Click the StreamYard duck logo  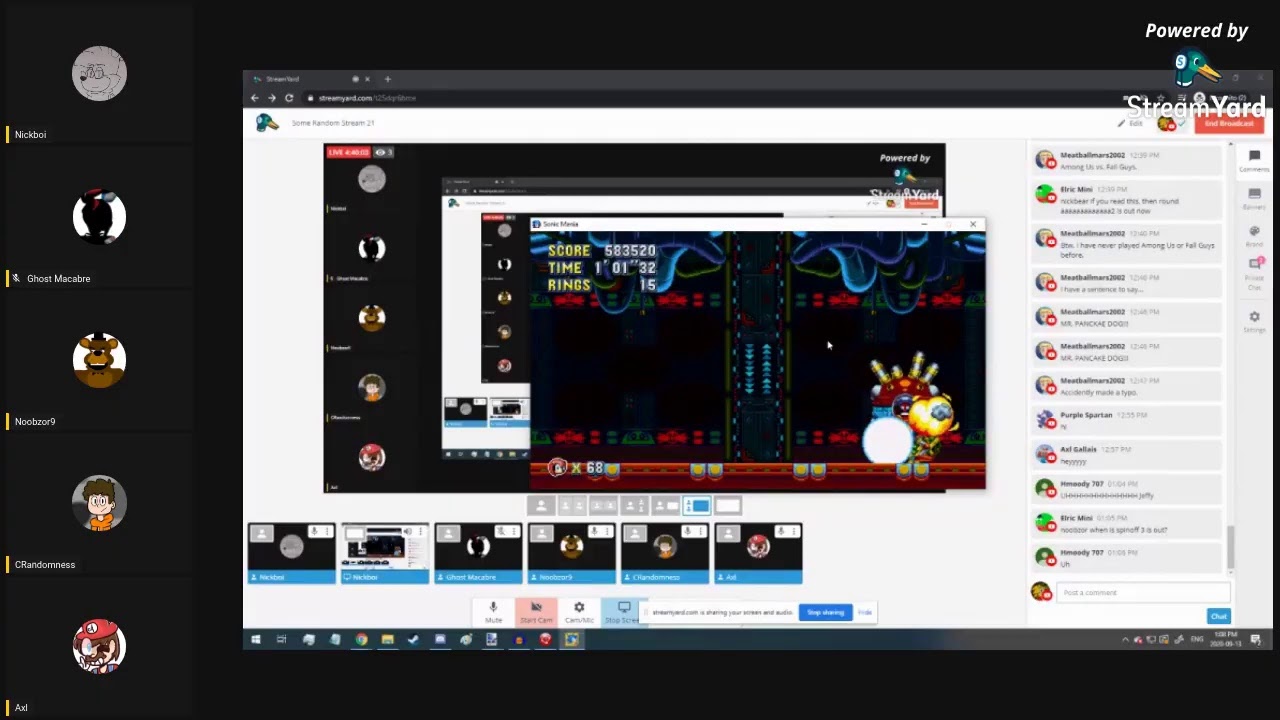coord(266,123)
